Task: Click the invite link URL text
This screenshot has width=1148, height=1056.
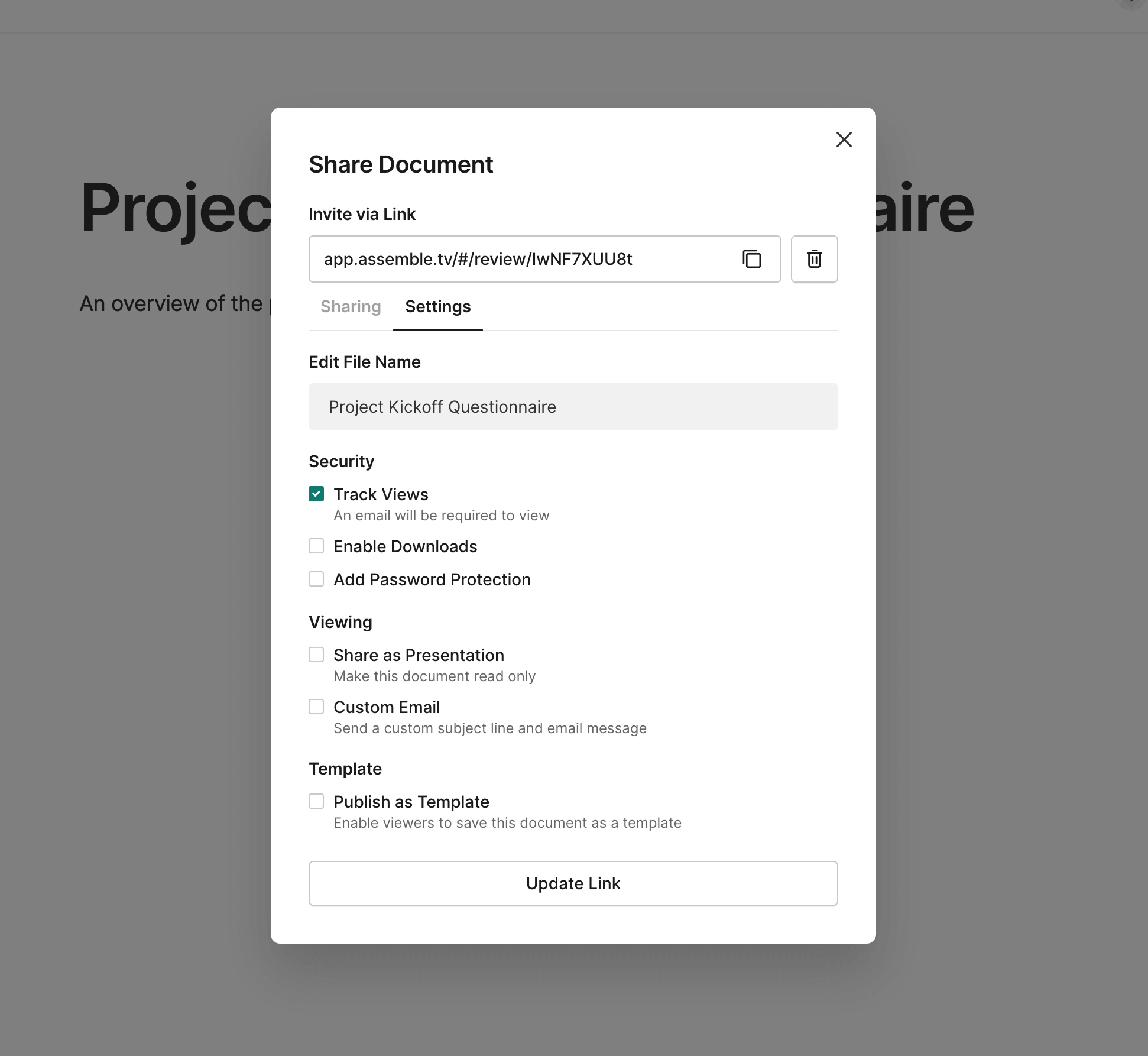Action: point(478,259)
